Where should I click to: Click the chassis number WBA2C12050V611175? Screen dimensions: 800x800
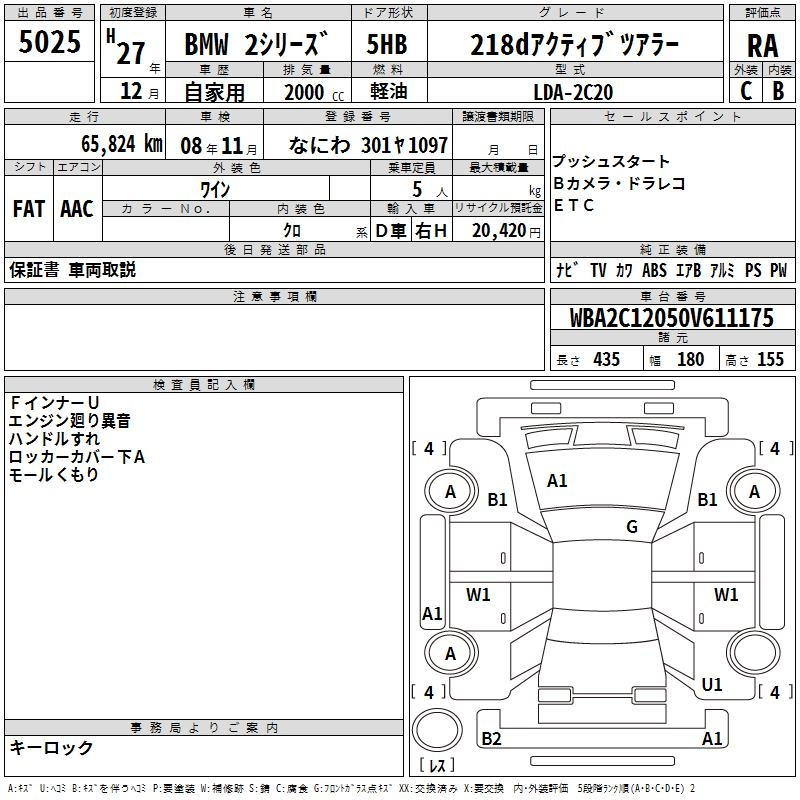[x=671, y=318]
